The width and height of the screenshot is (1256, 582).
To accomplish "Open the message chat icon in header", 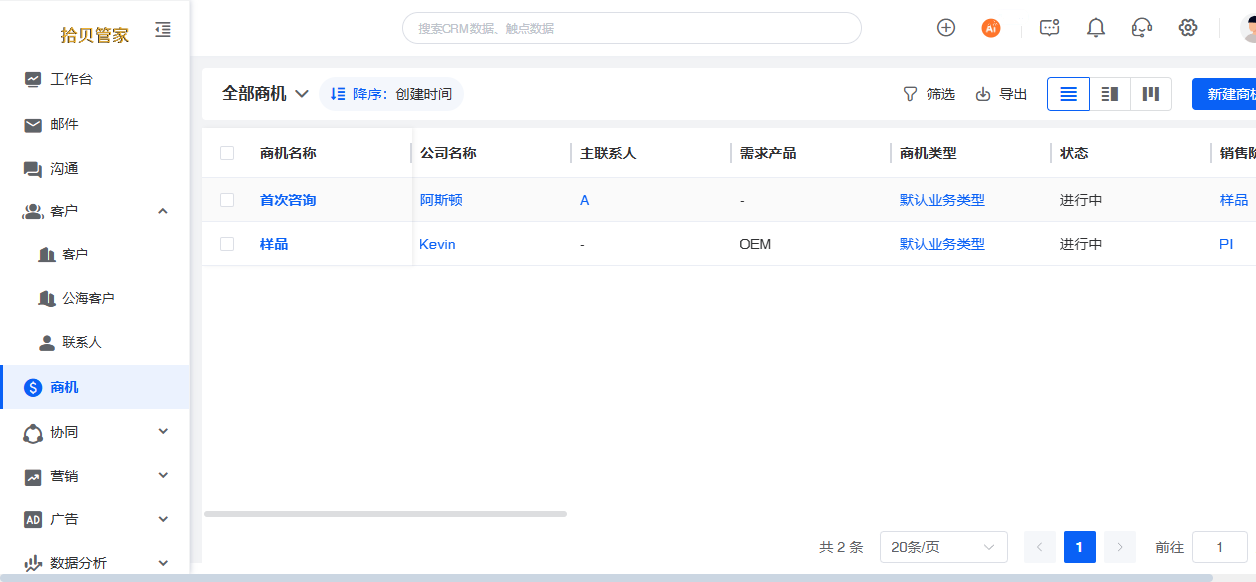I will 1049,28.
